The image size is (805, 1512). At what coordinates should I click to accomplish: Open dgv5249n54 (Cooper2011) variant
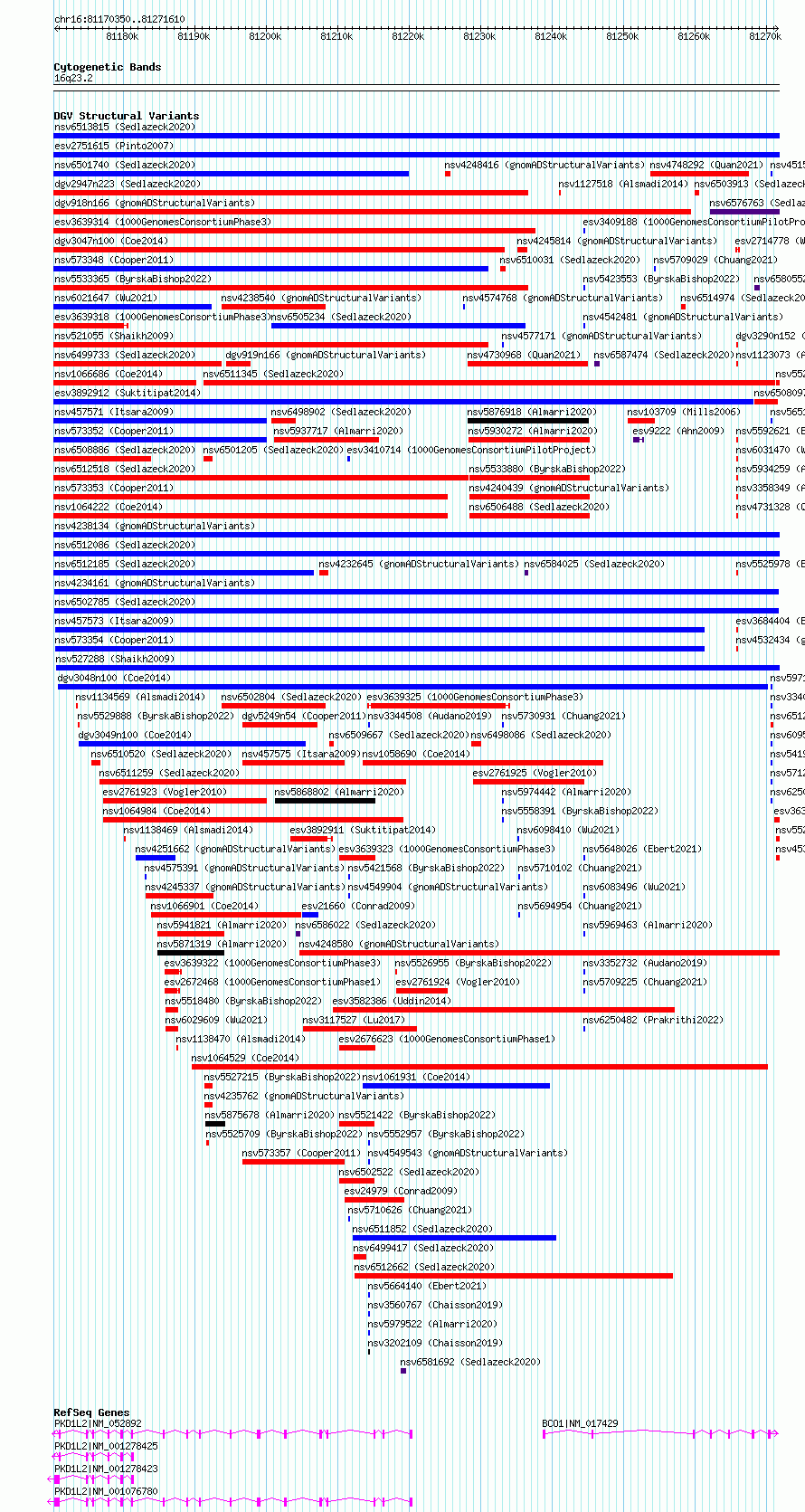(x=304, y=717)
